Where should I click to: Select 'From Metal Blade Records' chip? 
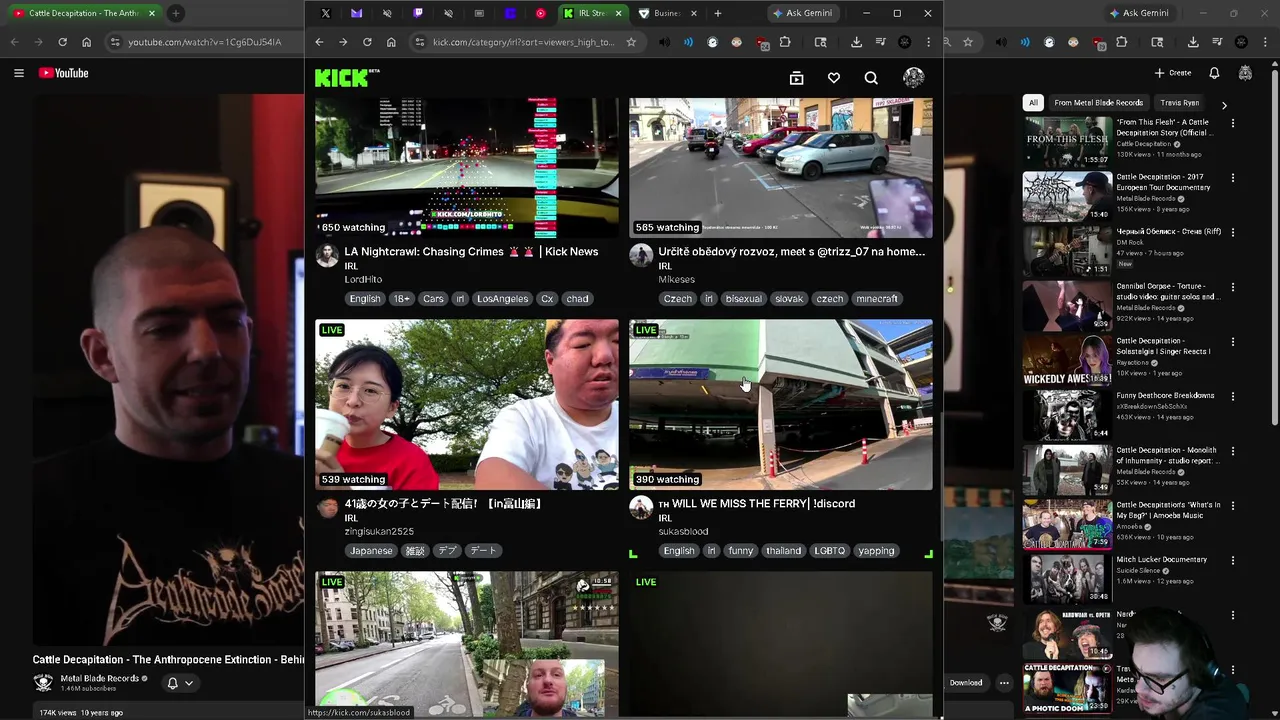click(1098, 103)
